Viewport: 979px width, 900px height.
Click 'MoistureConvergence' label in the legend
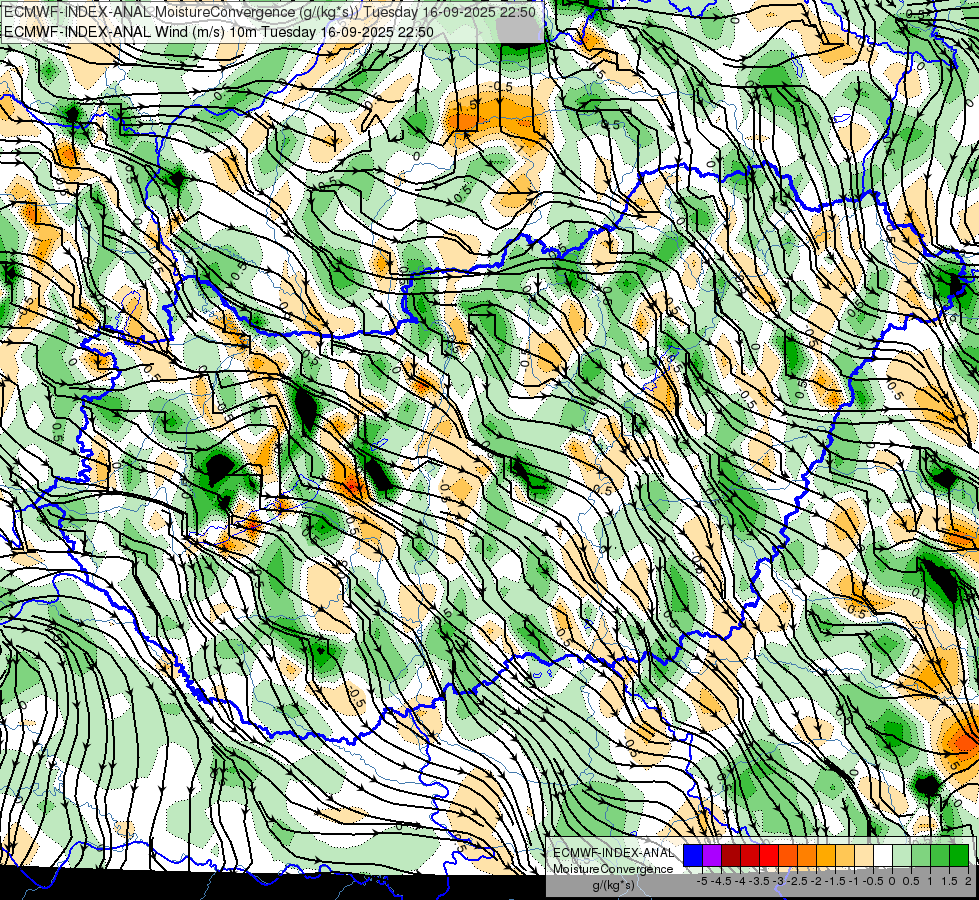(x=613, y=869)
